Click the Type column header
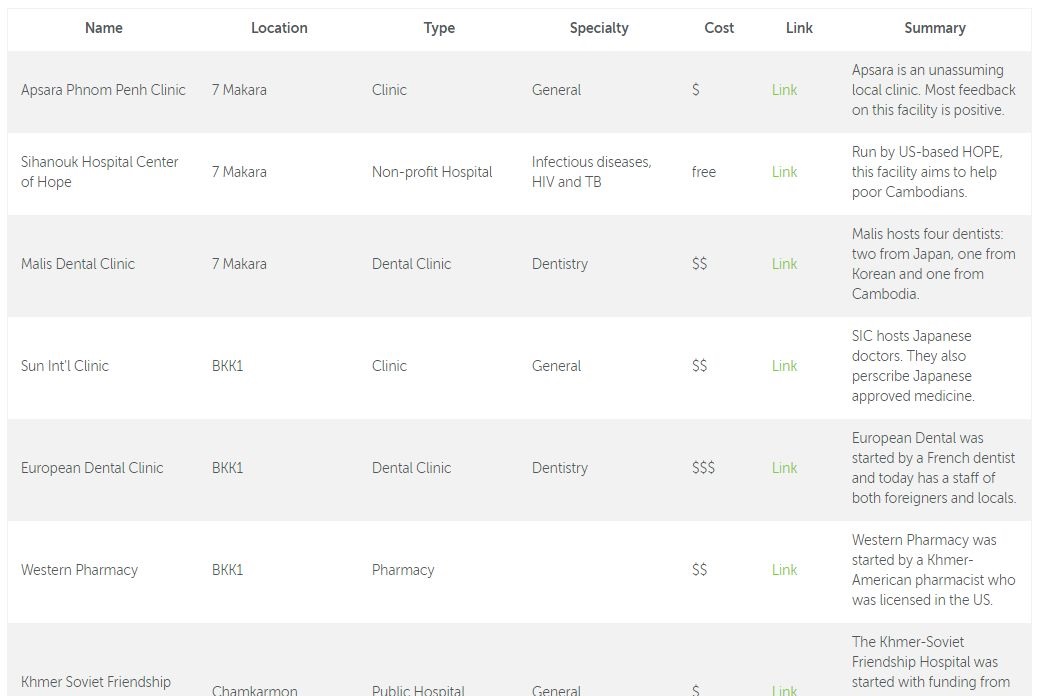This screenshot has width=1038, height=696. [x=439, y=28]
